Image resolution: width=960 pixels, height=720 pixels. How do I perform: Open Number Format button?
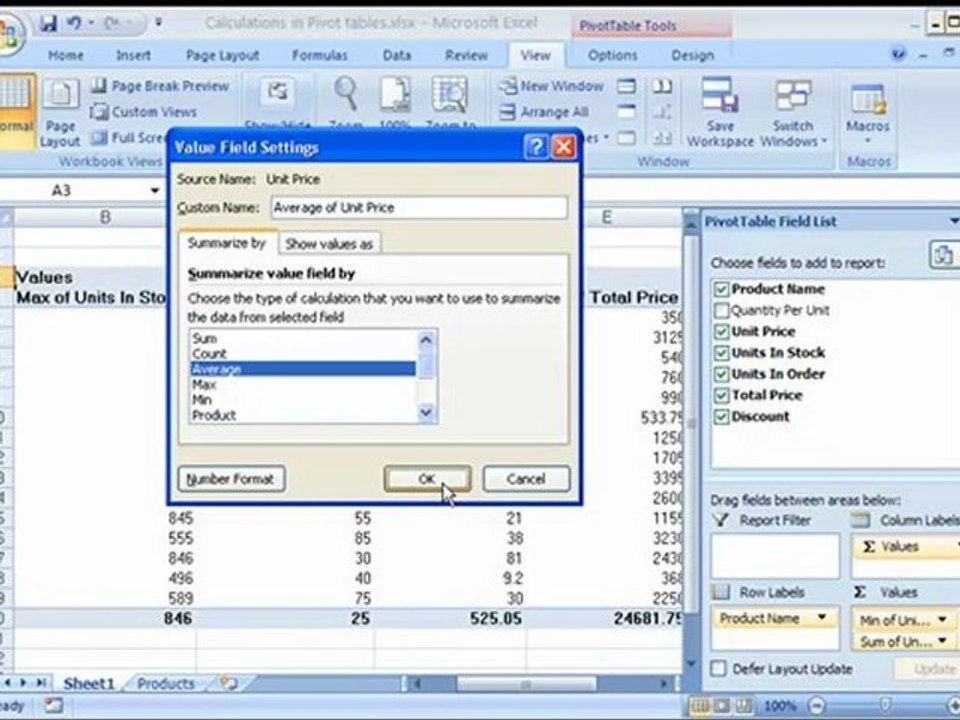tap(231, 479)
